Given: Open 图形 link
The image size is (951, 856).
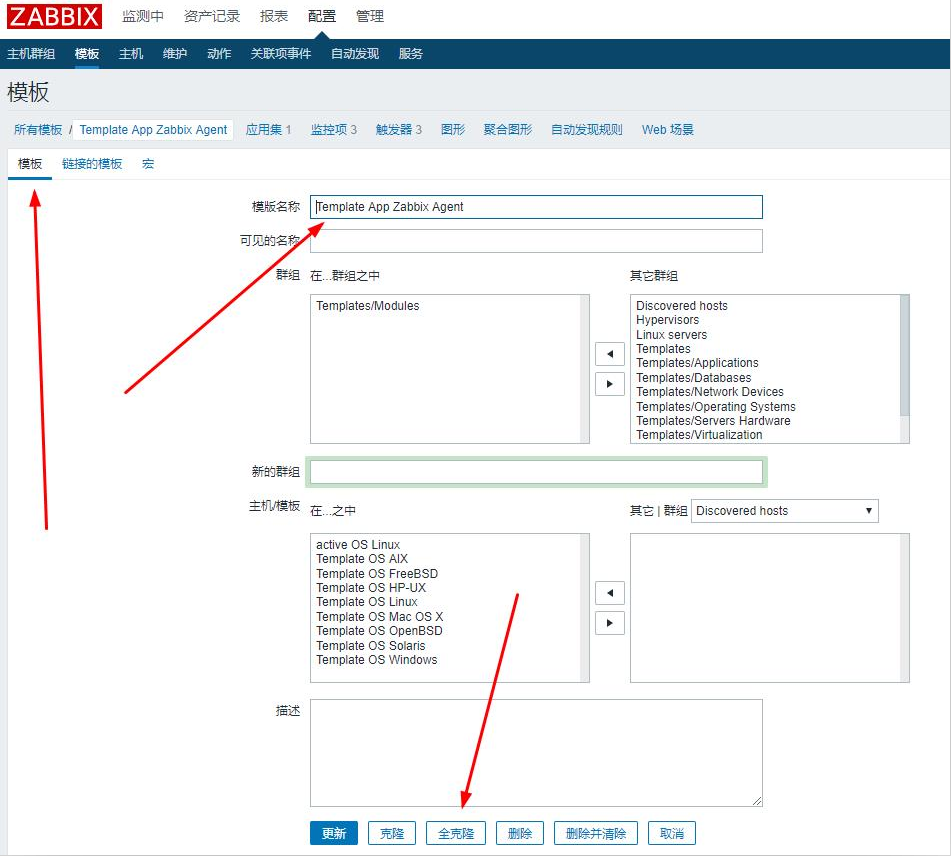Looking at the screenshot, I should (452, 130).
